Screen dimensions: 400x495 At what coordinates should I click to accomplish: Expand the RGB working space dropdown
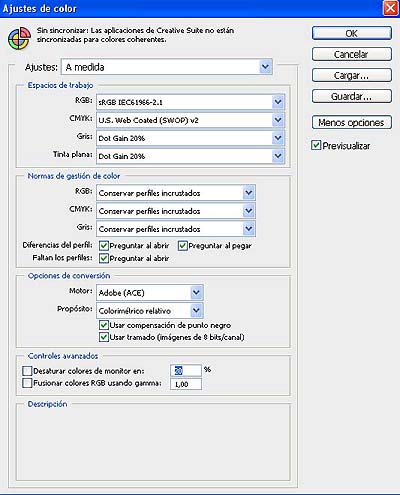tap(190, 102)
